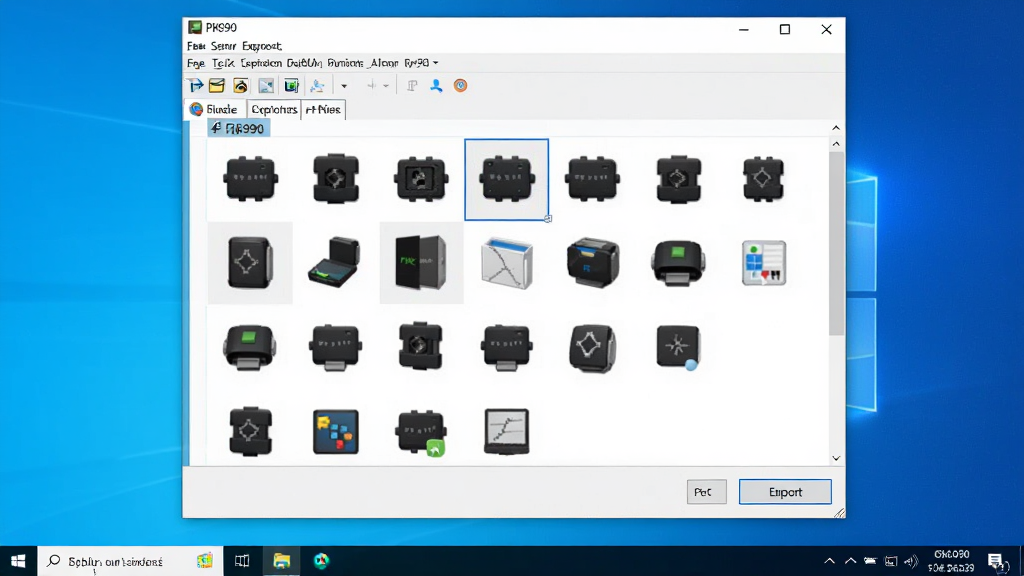Click the picture image toolbar icon
Image resolution: width=1024 pixels, height=576 pixels.
point(266,86)
